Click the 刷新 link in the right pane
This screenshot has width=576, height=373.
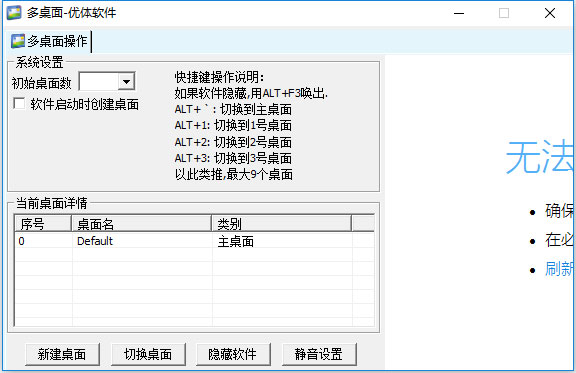point(559,269)
